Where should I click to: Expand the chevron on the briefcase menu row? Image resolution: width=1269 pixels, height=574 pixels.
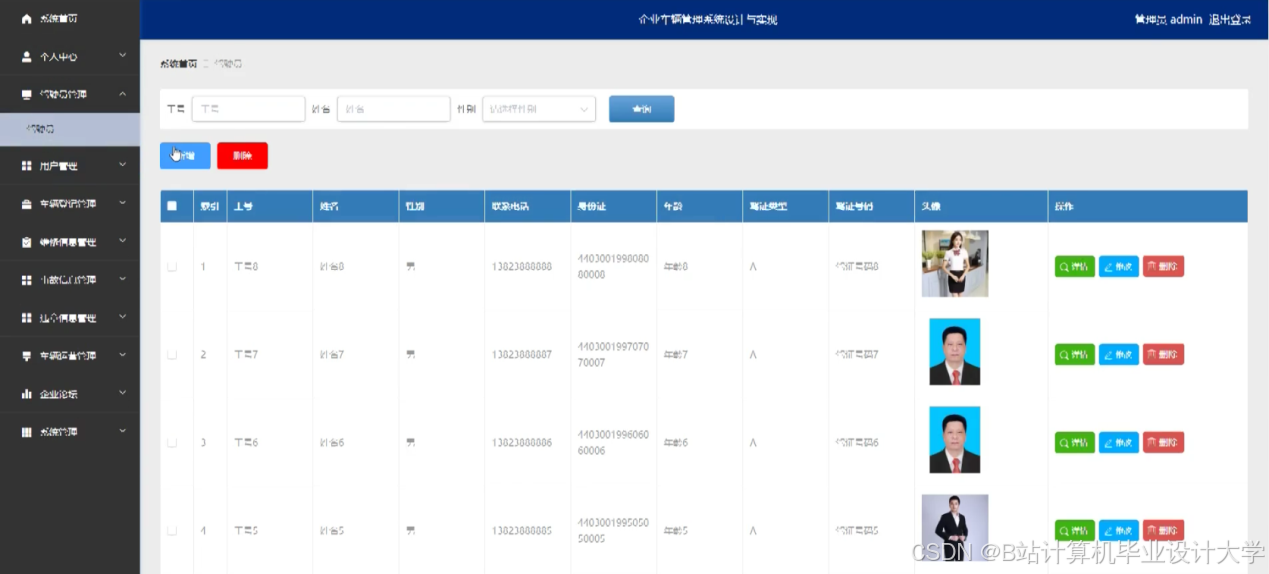(x=122, y=203)
